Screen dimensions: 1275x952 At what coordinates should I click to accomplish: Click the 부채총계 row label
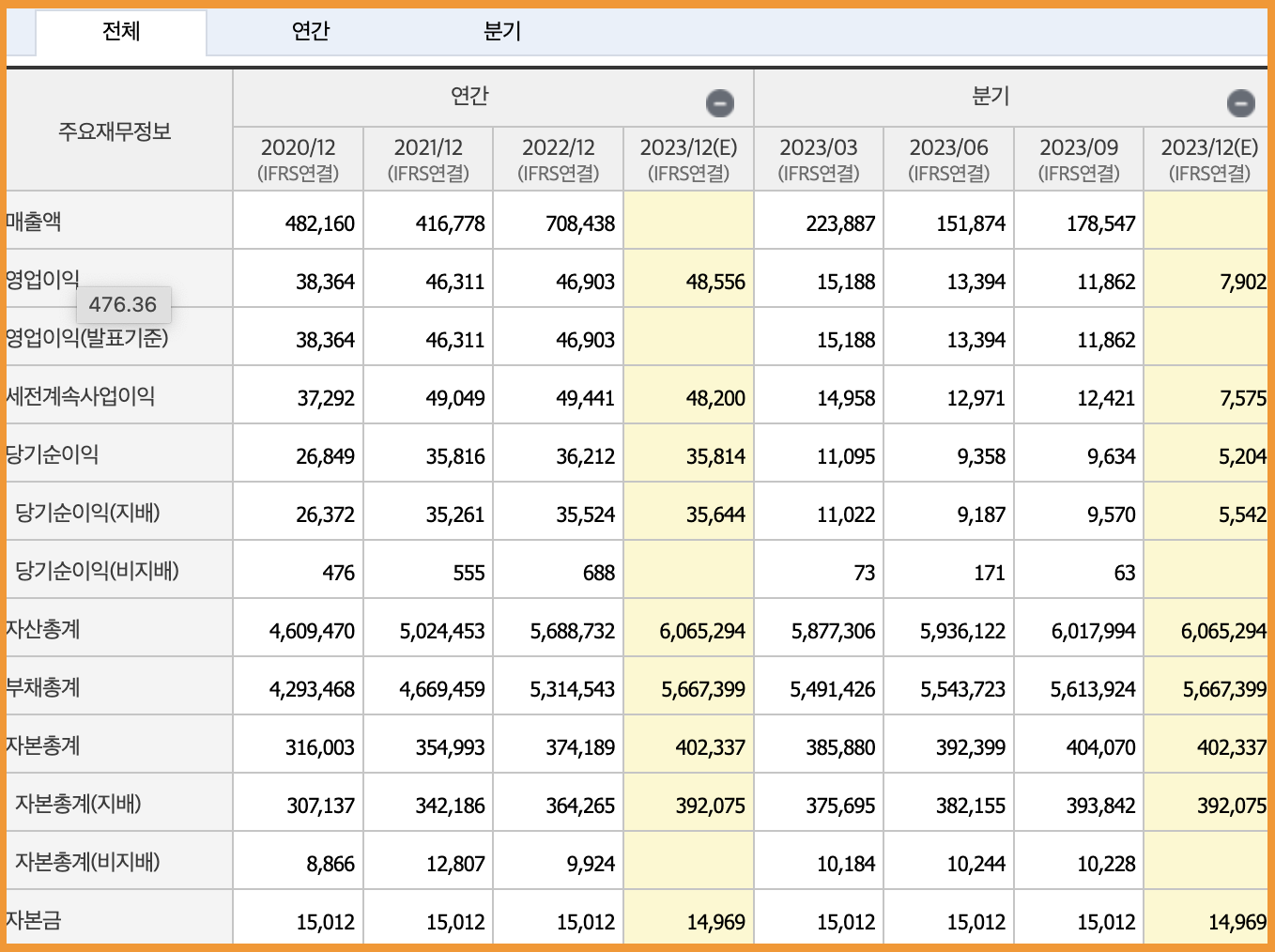43,687
